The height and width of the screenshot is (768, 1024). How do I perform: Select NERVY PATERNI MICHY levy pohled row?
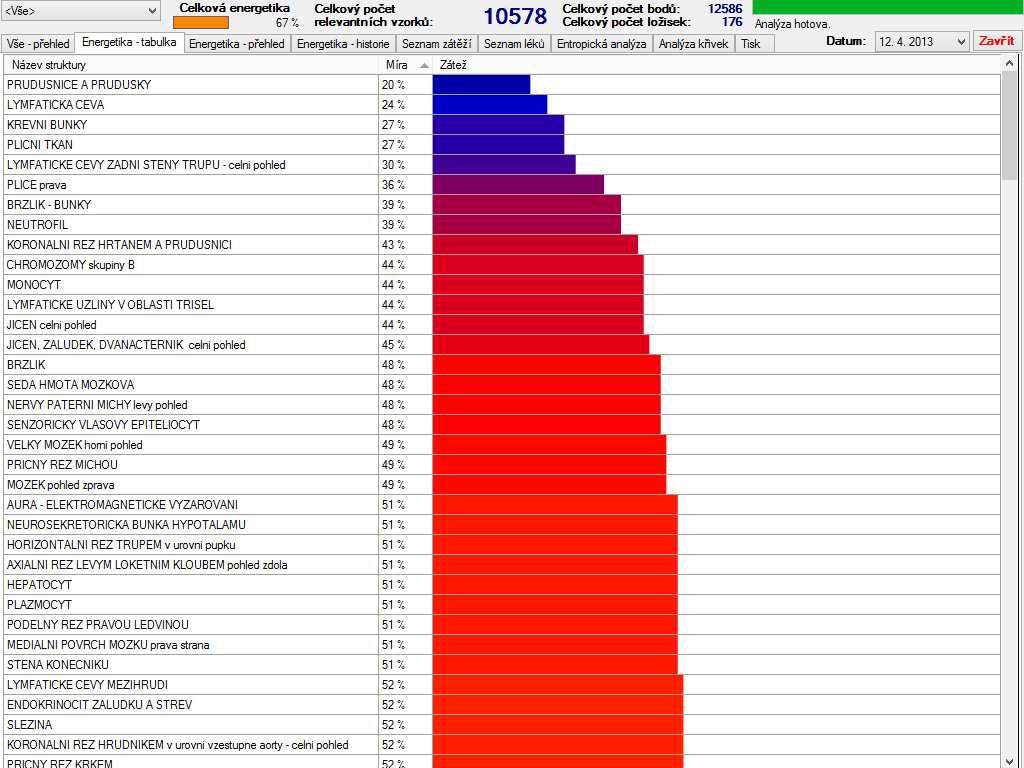(502, 405)
